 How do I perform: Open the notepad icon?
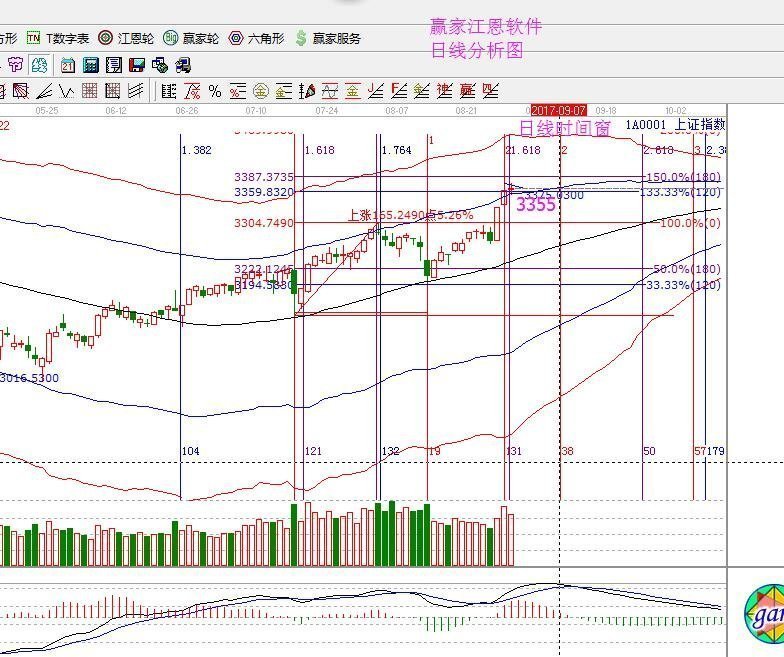[x=114, y=65]
